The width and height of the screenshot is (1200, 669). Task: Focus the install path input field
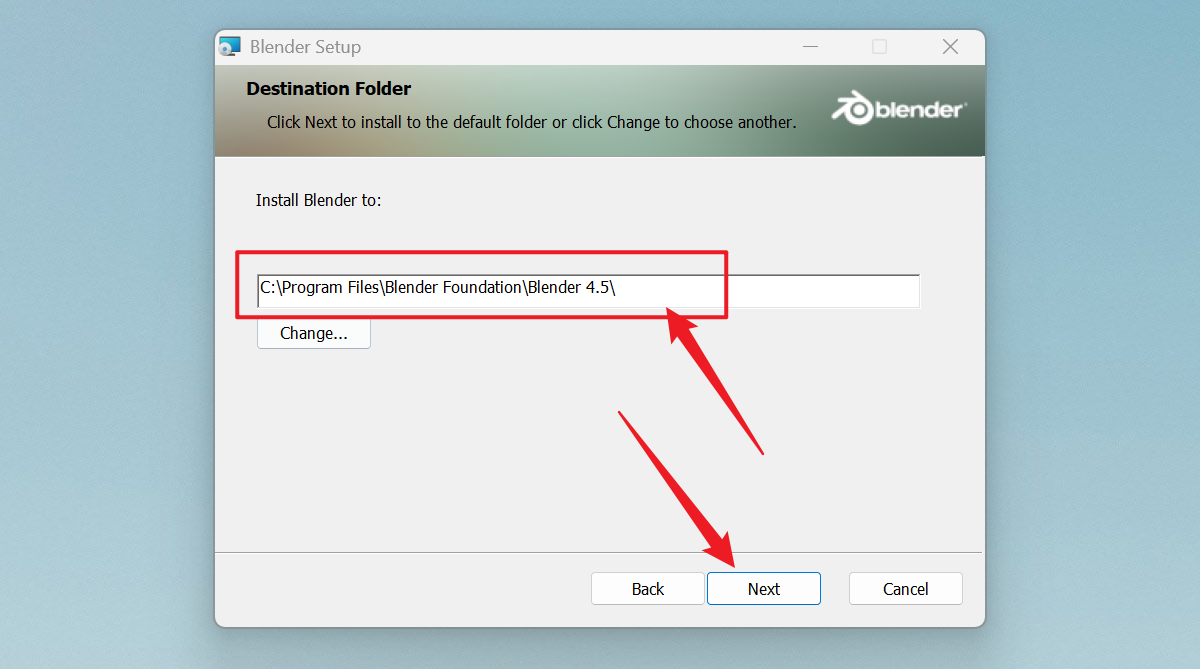[x=588, y=290]
